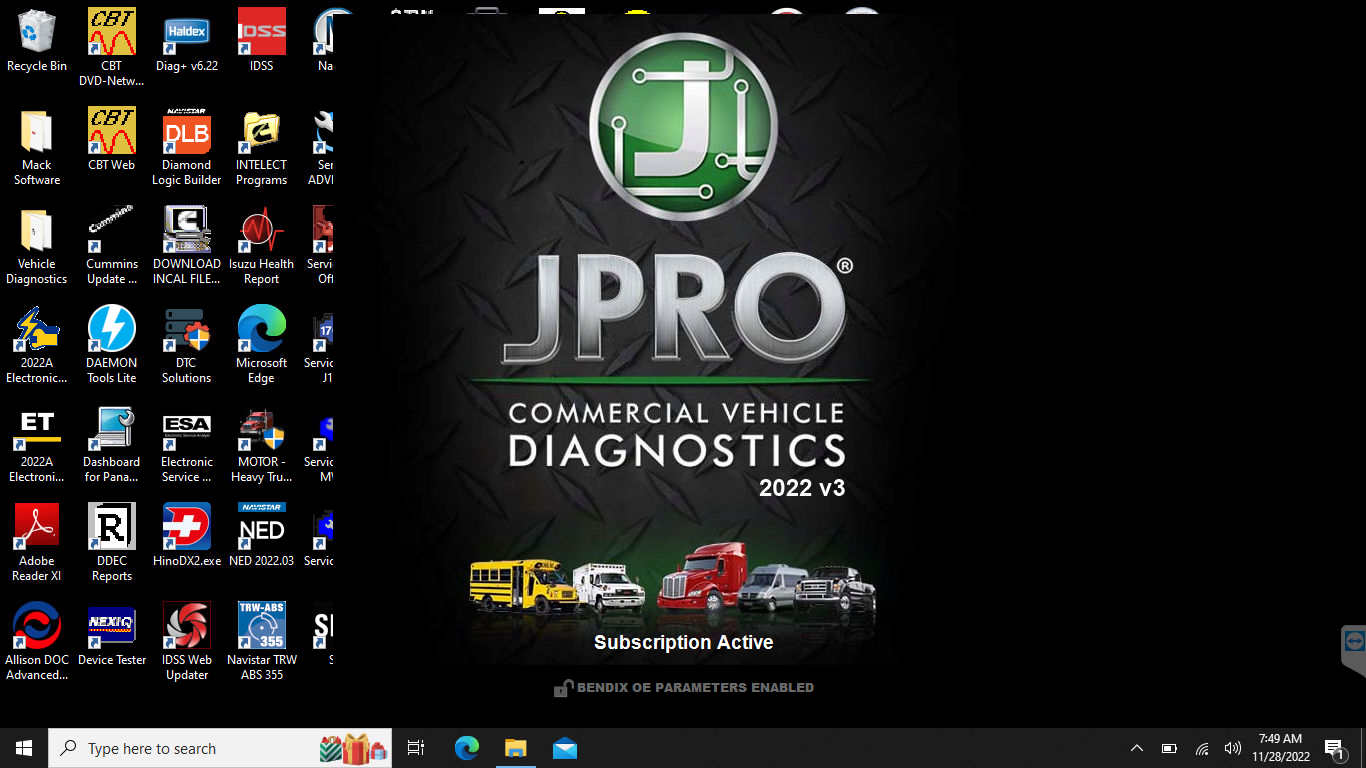Launch Haldex Diag+ v6.22 shortcut
Image resolution: width=1366 pixels, height=768 pixels.
click(186, 33)
